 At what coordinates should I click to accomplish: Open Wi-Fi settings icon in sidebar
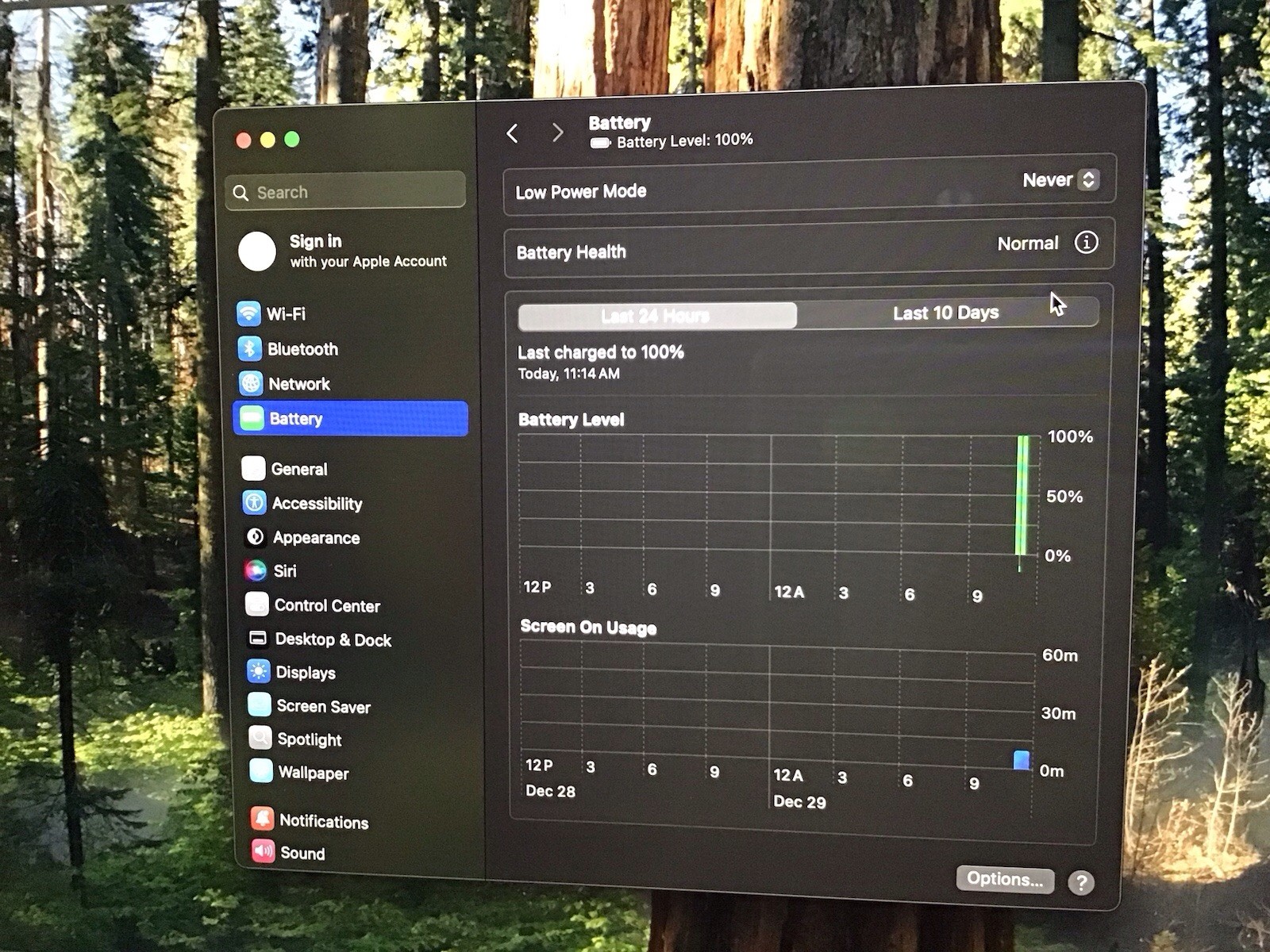(x=248, y=313)
